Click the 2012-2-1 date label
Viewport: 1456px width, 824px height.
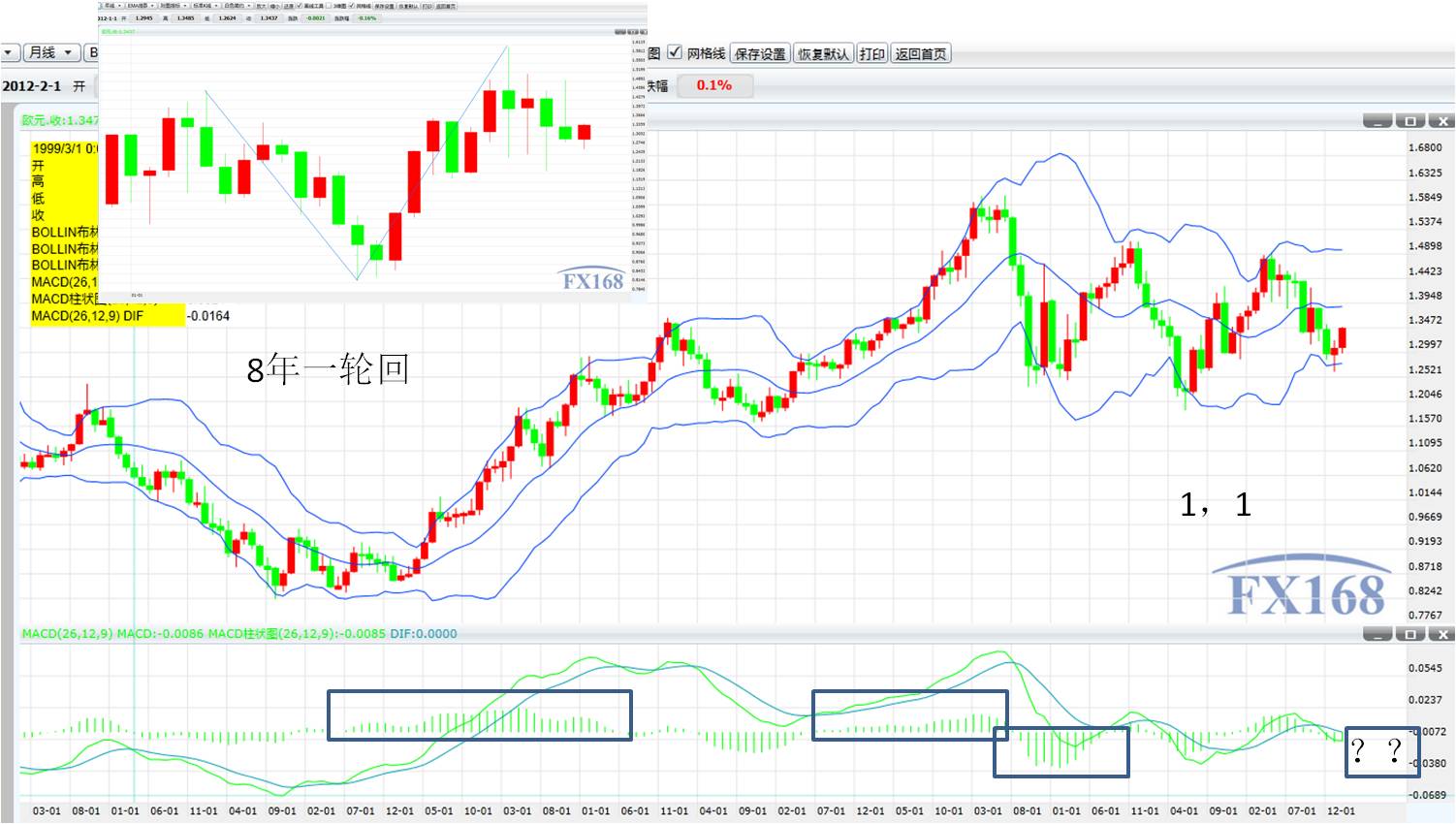(32, 86)
